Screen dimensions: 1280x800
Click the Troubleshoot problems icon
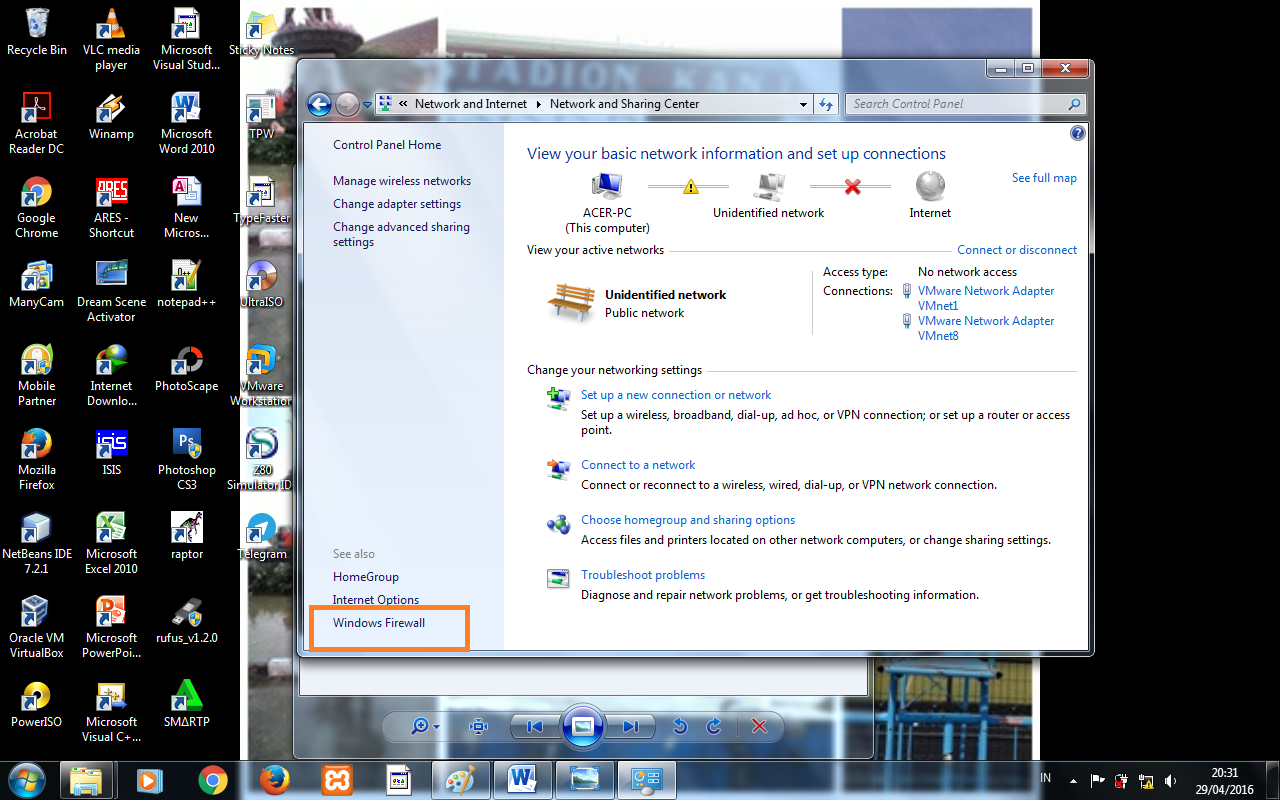(558, 578)
